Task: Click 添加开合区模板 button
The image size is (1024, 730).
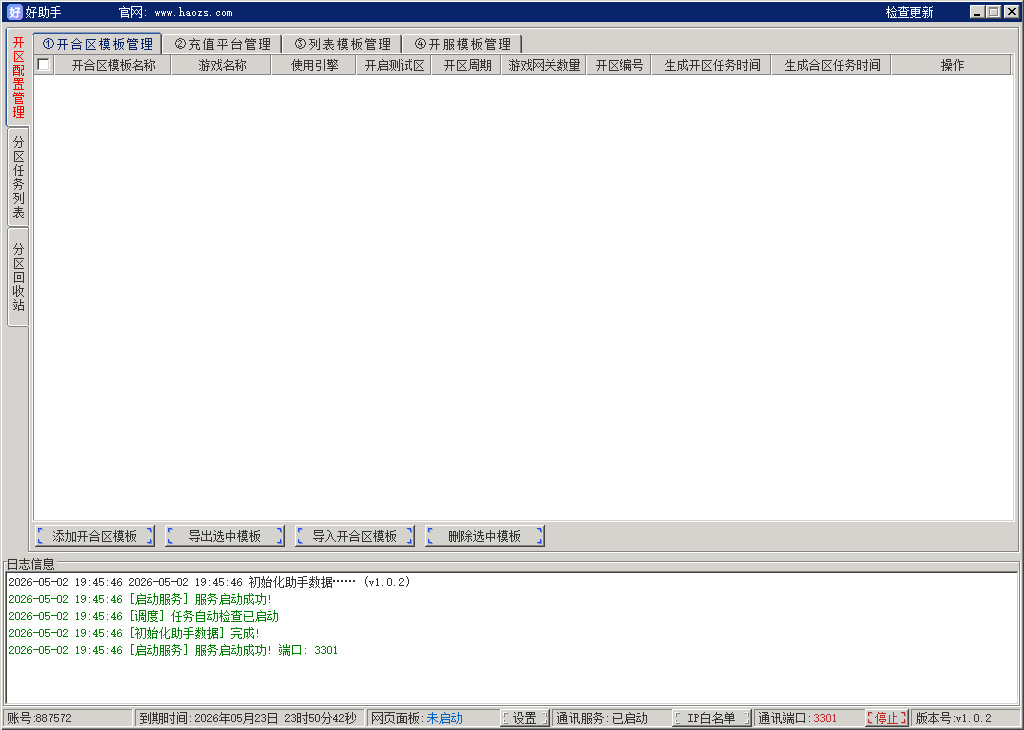Action: tap(95, 536)
